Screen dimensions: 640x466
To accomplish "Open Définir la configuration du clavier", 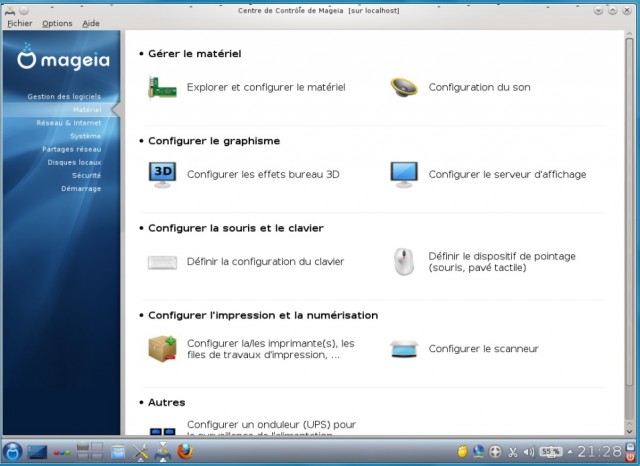I will [265, 261].
